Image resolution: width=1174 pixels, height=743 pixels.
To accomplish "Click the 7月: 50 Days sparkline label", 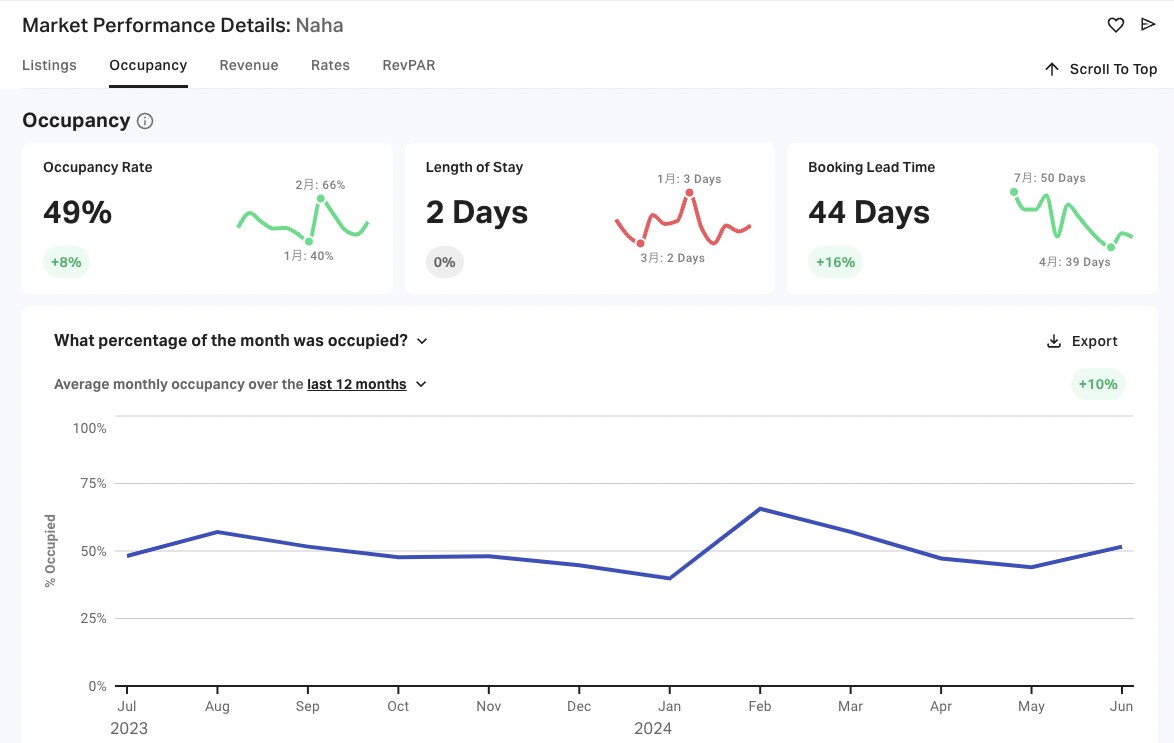I will click(1050, 178).
